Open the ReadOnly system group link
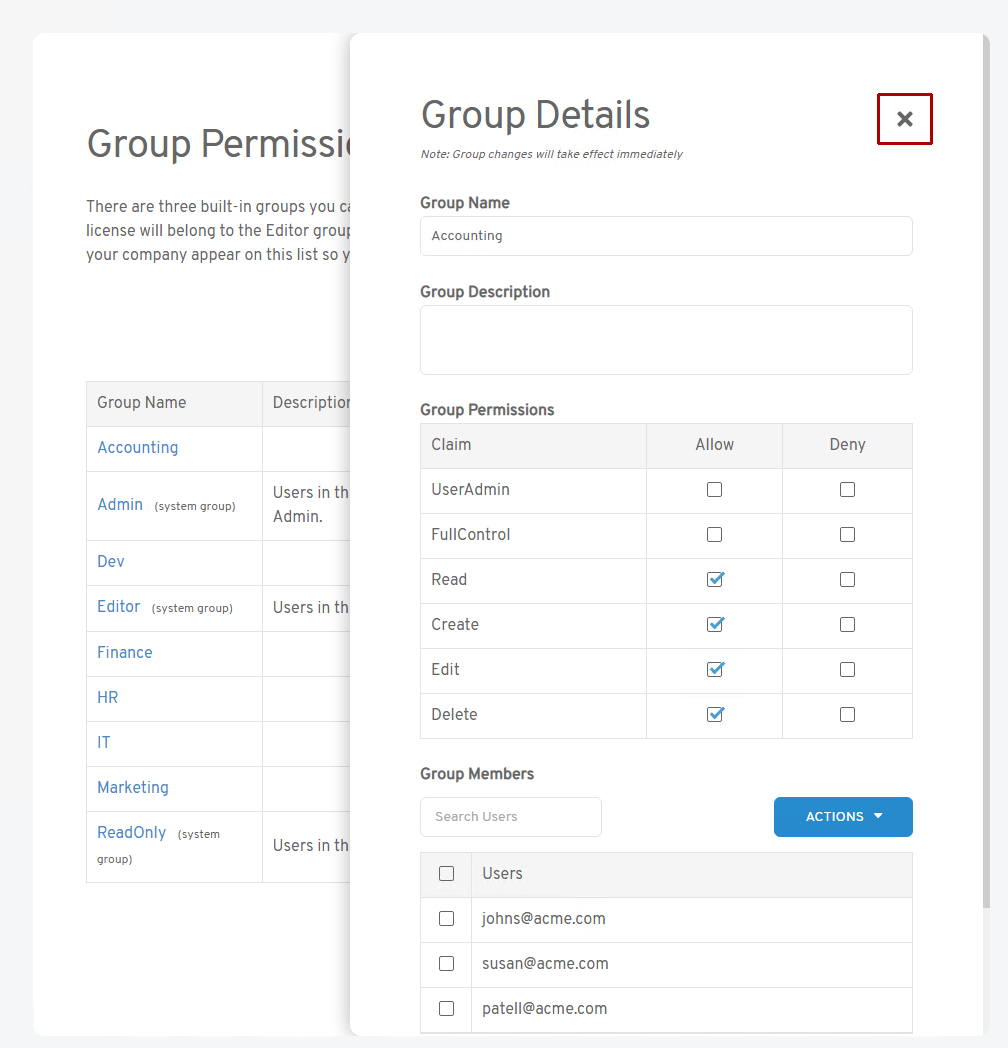This screenshot has height=1048, width=1008. [132, 833]
